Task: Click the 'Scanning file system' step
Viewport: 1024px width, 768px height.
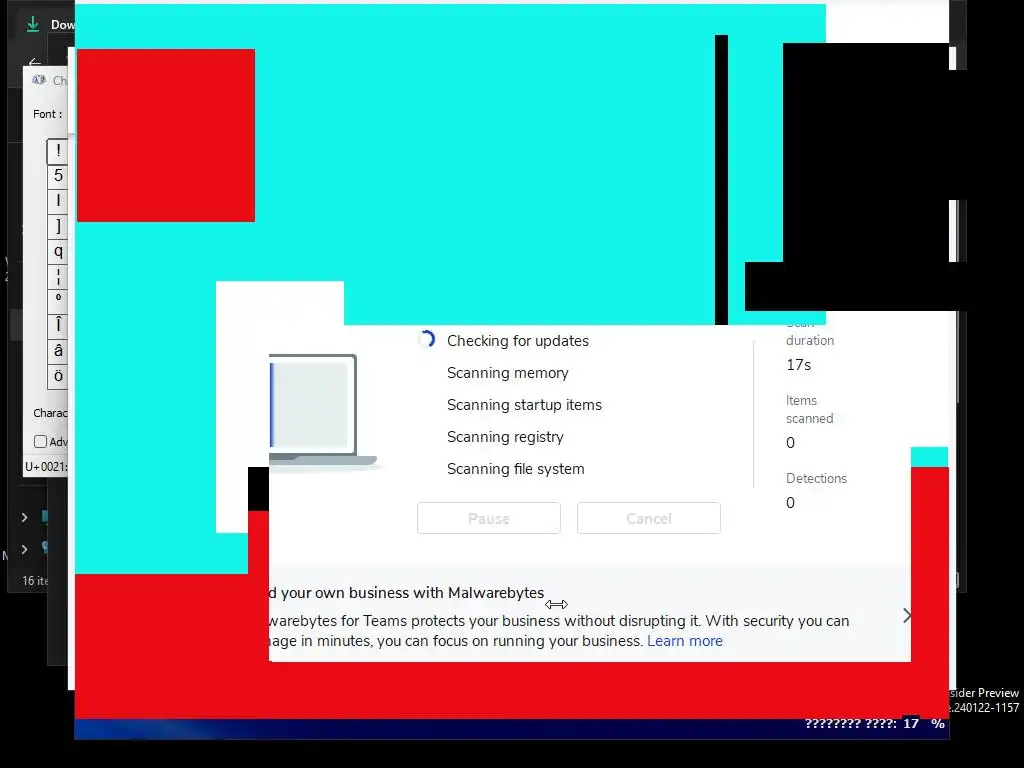Action: tap(515, 469)
